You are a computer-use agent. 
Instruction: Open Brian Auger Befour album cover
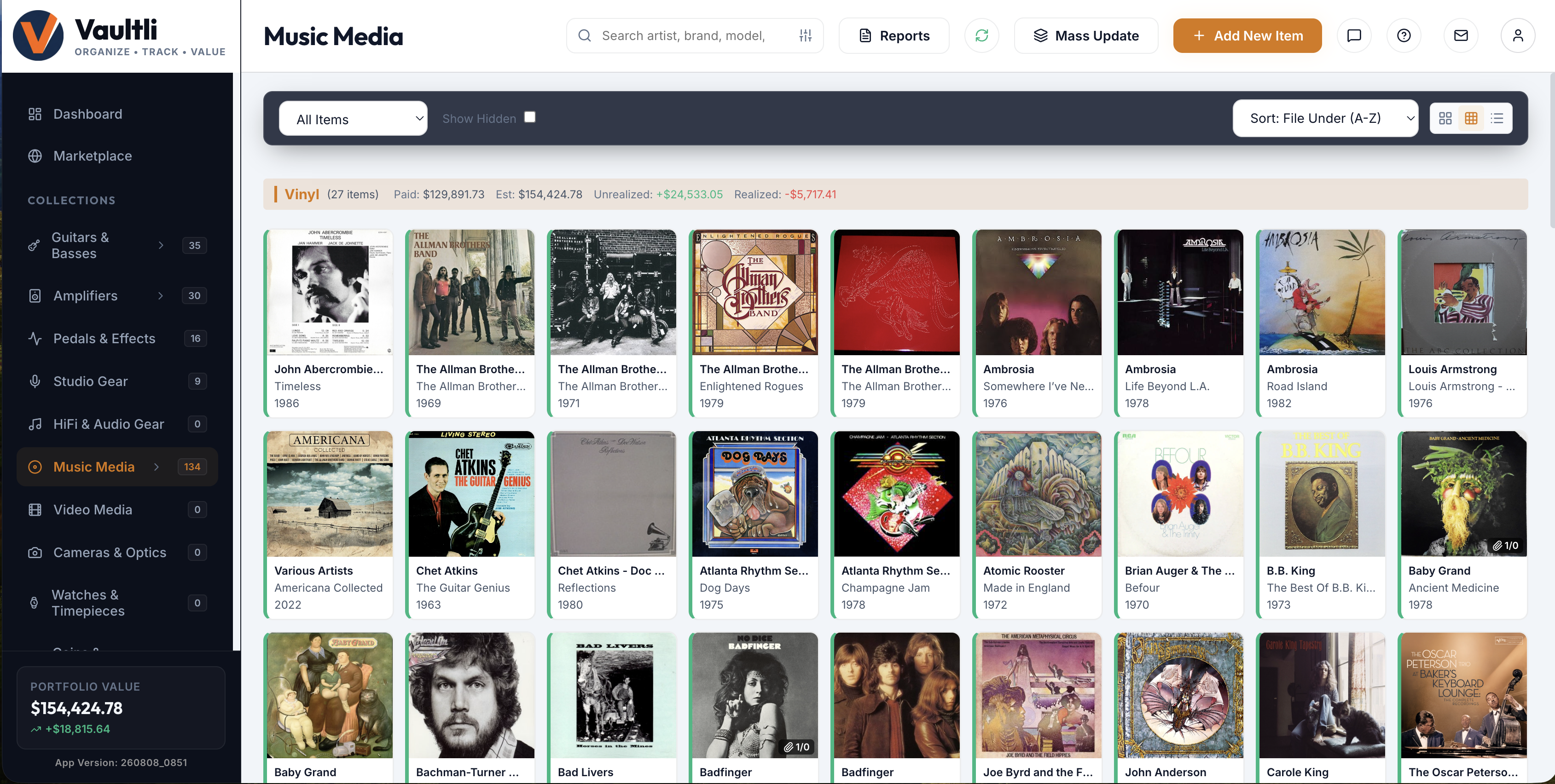pyautogui.click(x=1180, y=494)
